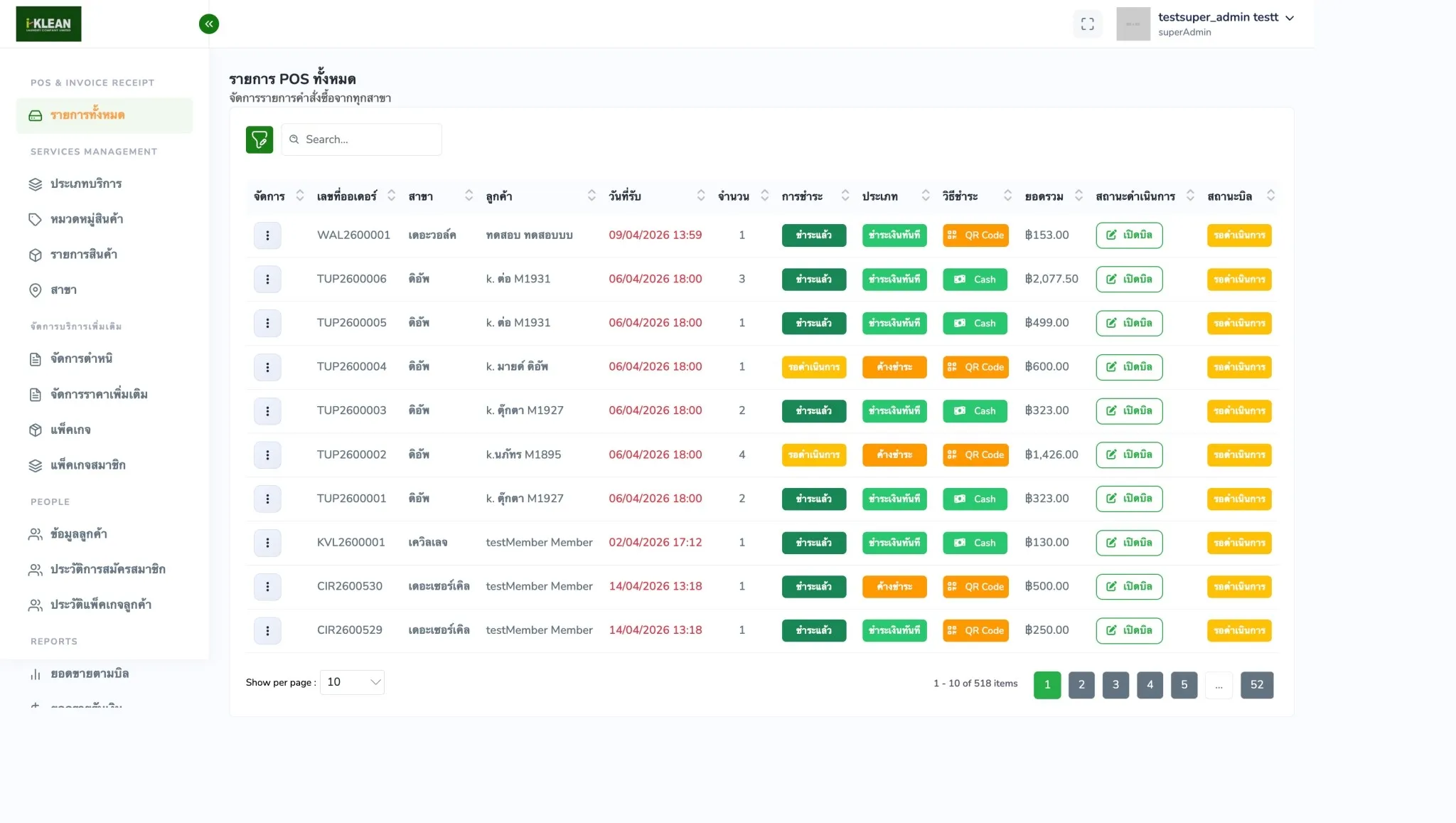
Task: Collapse sidebar with double-chevron icon
Action: [x=208, y=23]
